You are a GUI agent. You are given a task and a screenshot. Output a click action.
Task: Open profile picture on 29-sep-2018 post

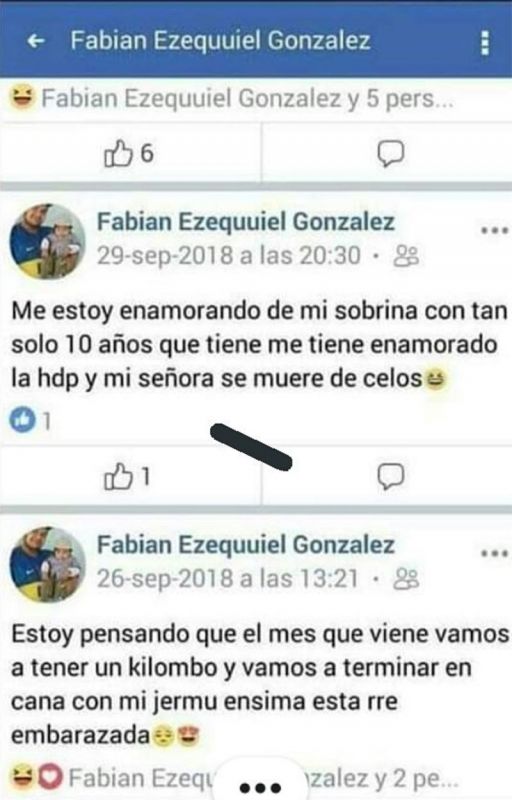48,241
